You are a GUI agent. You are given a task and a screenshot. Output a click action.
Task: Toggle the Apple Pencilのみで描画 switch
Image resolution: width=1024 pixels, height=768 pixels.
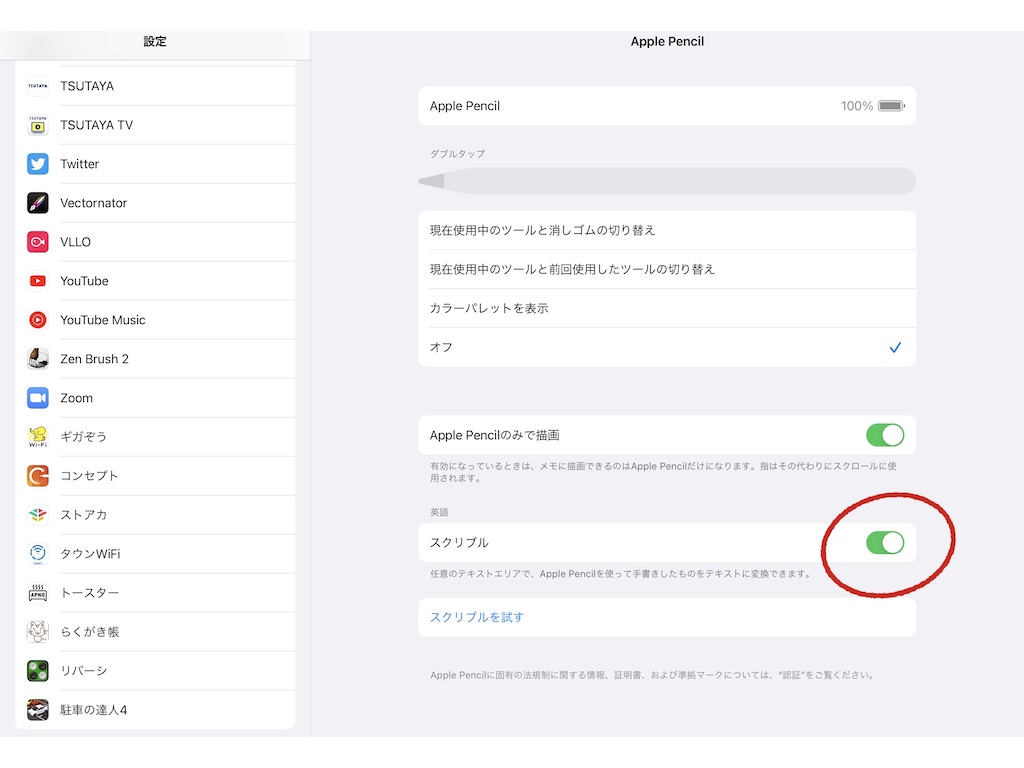coord(884,435)
